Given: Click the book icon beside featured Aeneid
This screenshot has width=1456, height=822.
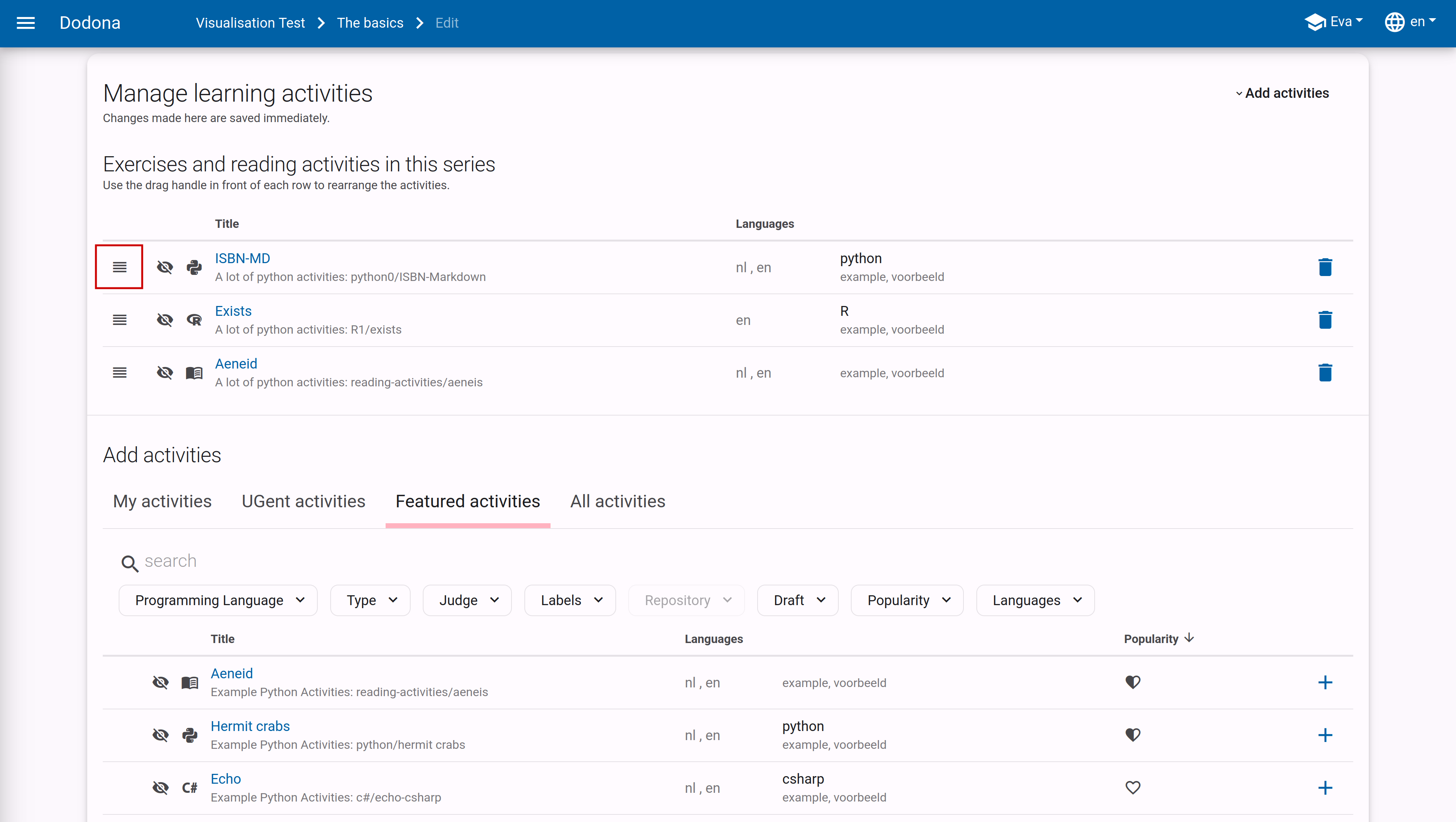Looking at the screenshot, I should point(190,682).
